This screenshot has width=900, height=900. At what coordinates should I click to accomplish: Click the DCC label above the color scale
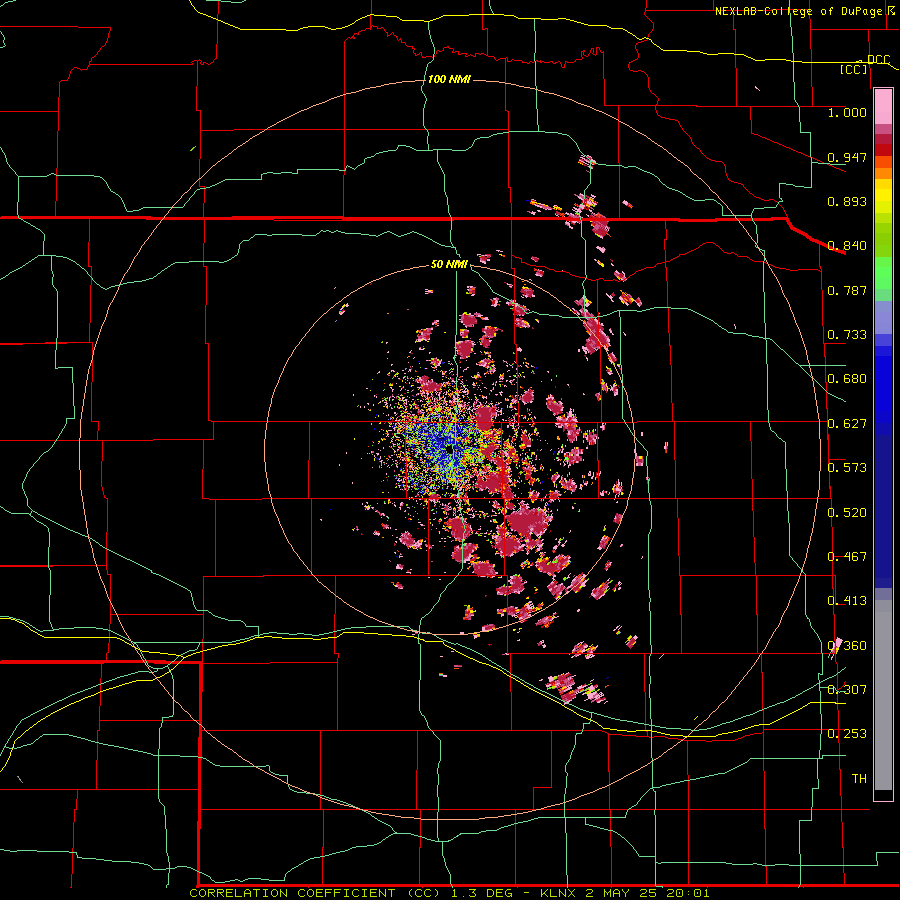click(878, 59)
